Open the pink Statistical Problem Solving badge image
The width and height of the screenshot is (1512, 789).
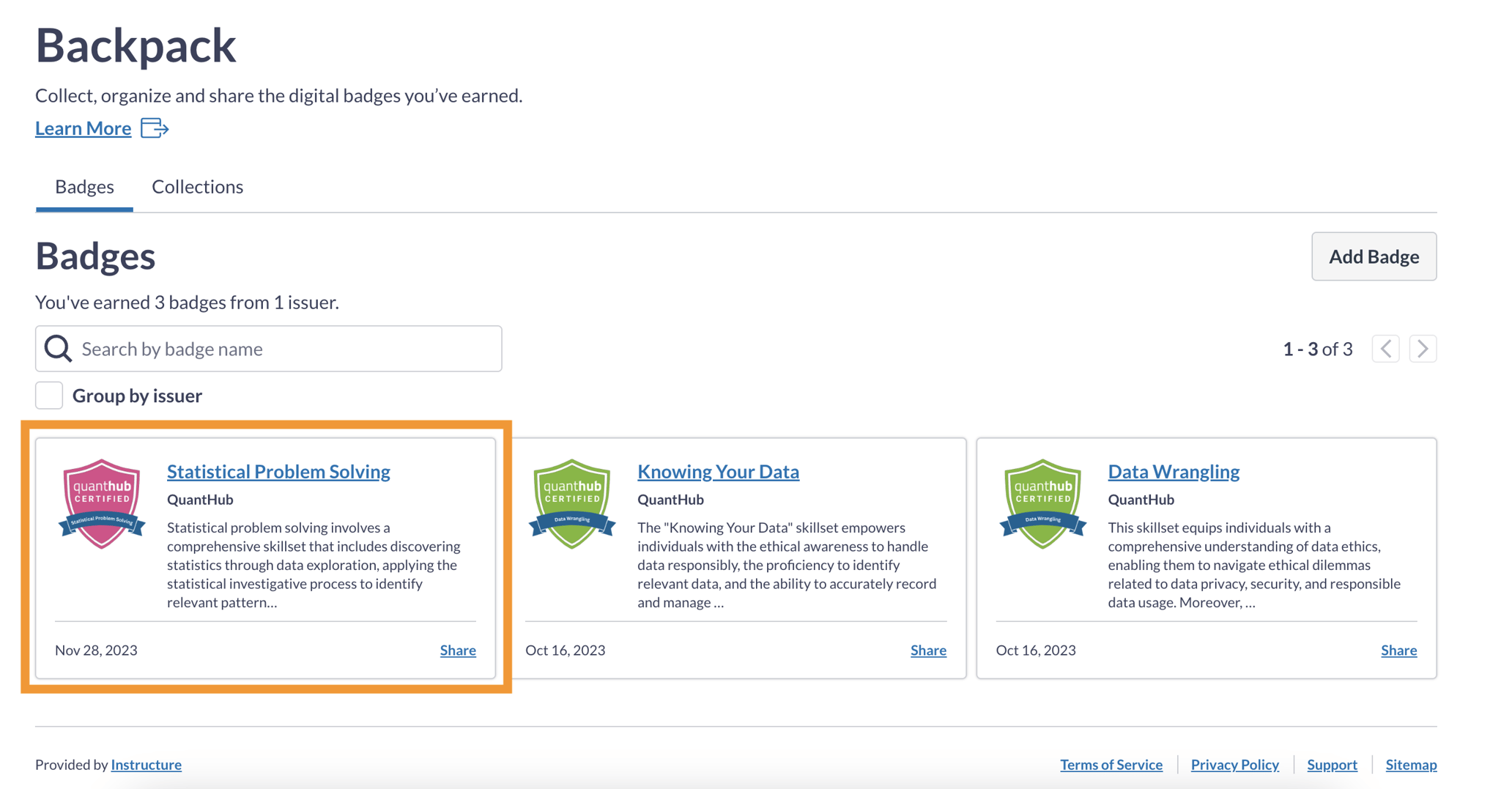click(102, 504)
